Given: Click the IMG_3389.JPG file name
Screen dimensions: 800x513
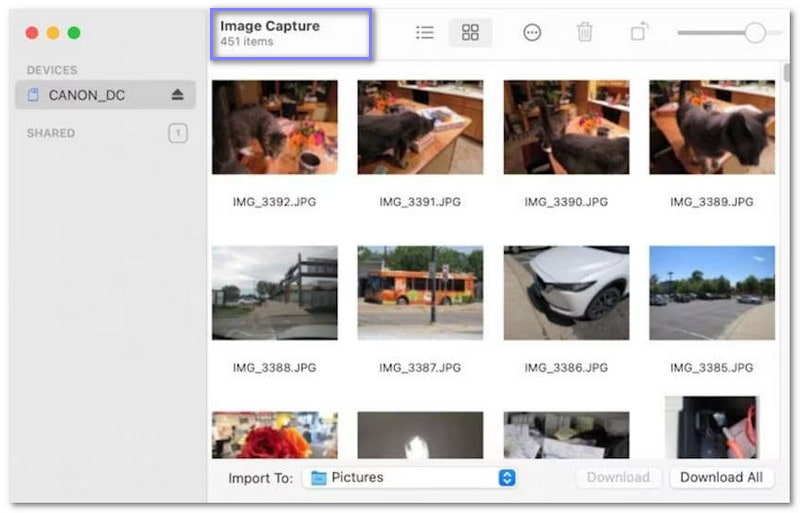Looking at the screenshot, I should 712,202.
